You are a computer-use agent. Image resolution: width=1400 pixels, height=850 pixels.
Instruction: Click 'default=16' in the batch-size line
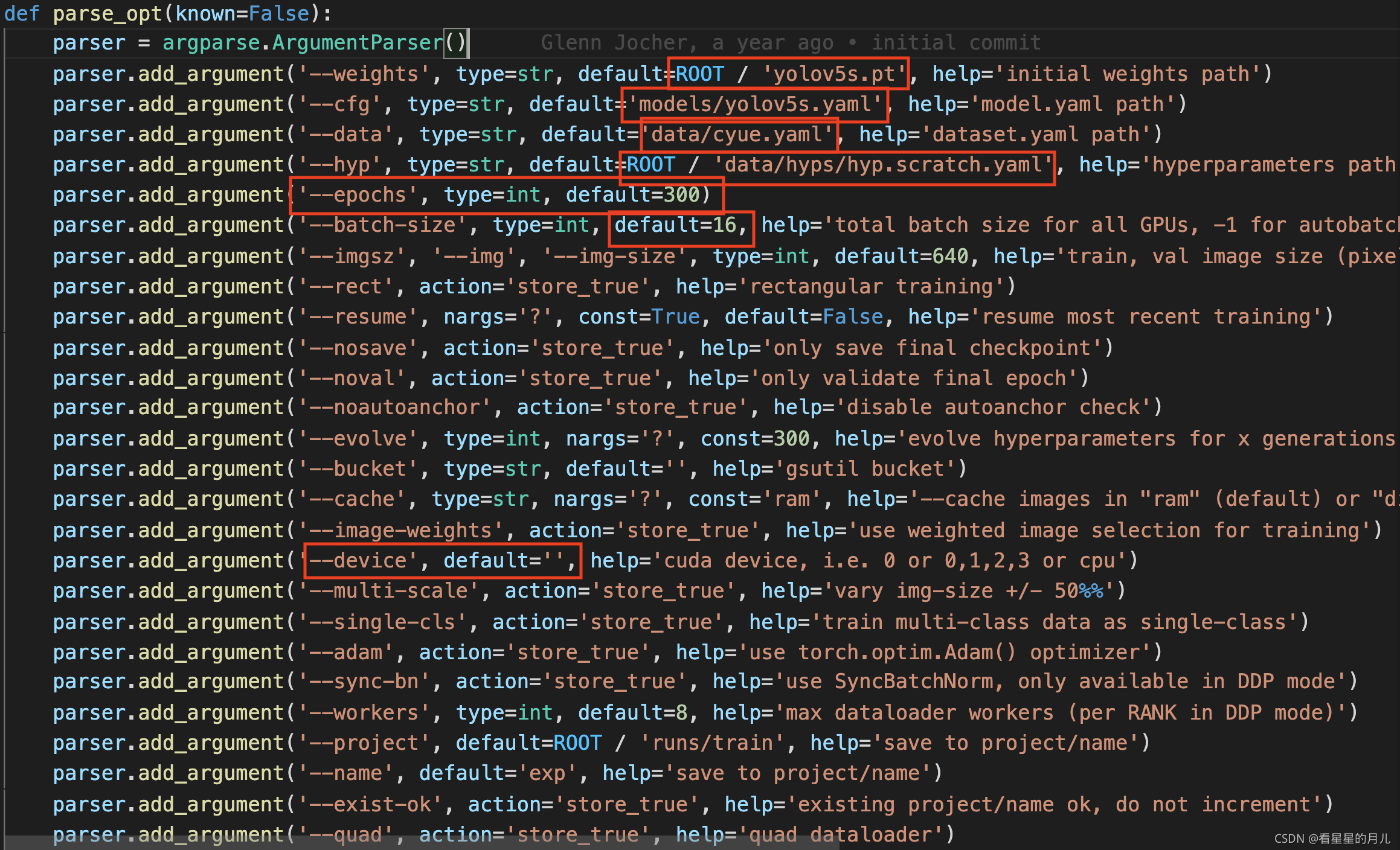coord(675,225)
